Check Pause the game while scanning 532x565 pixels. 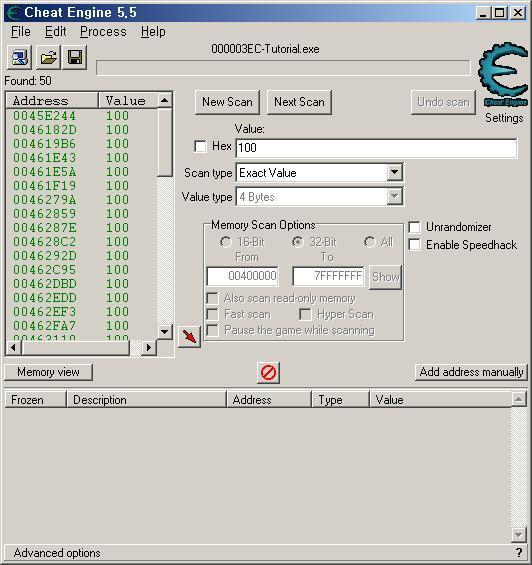(x=213, y=330)
